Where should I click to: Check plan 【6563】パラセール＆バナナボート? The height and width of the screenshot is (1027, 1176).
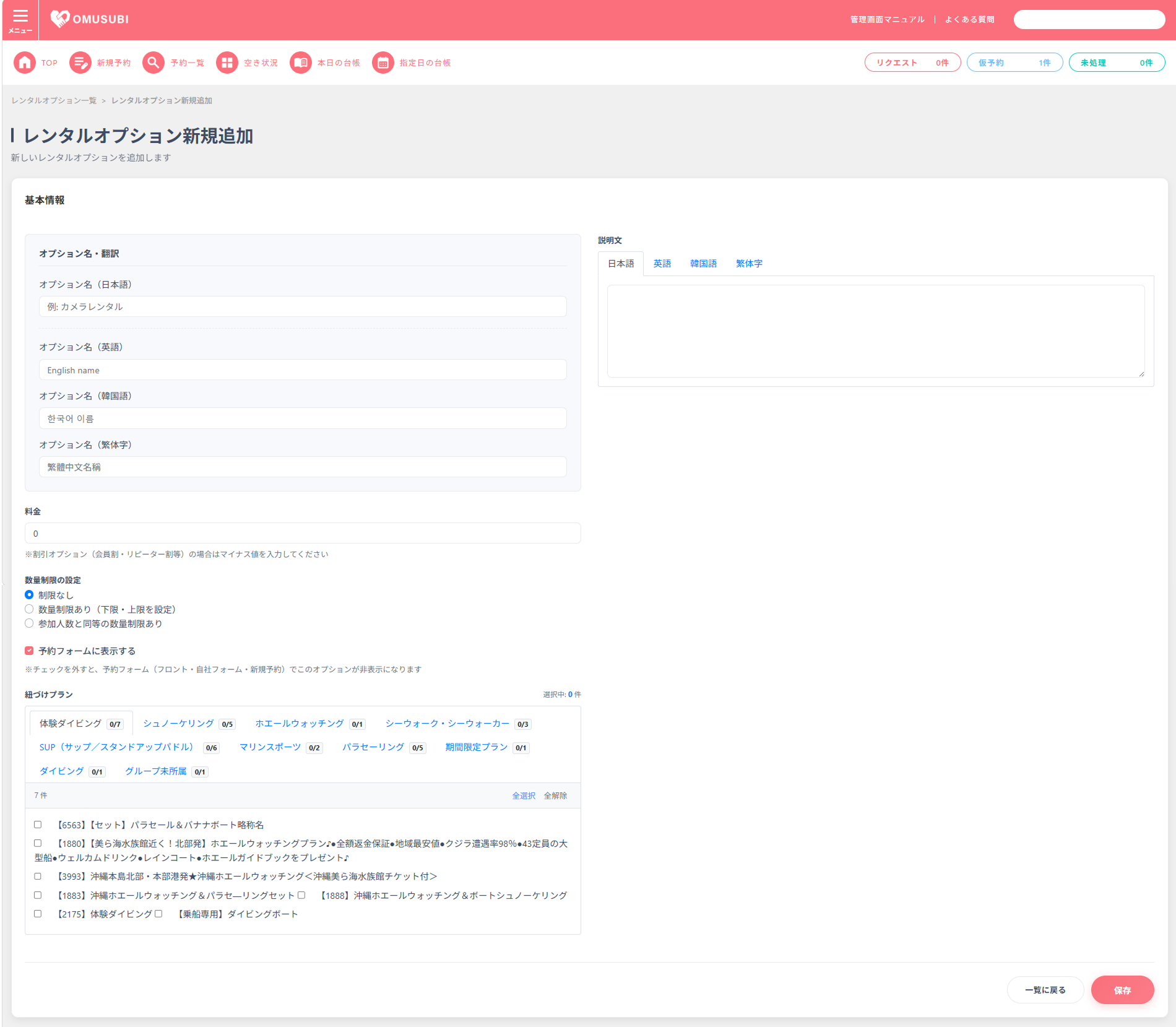tap(38, 825)
